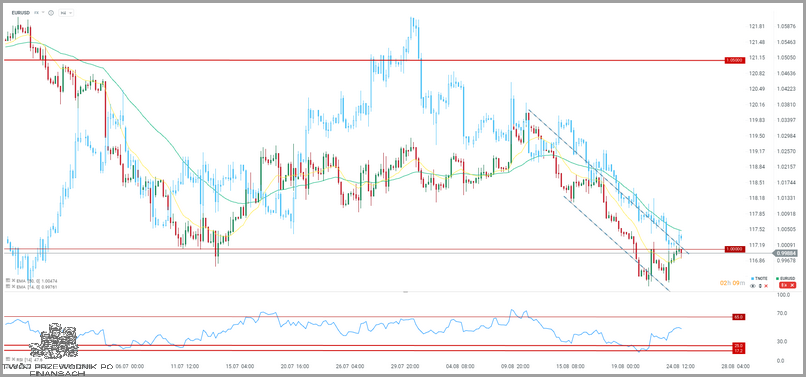Open settings of the EMA 50 indicator
This screenshot has height=377, width=806.
8,280
